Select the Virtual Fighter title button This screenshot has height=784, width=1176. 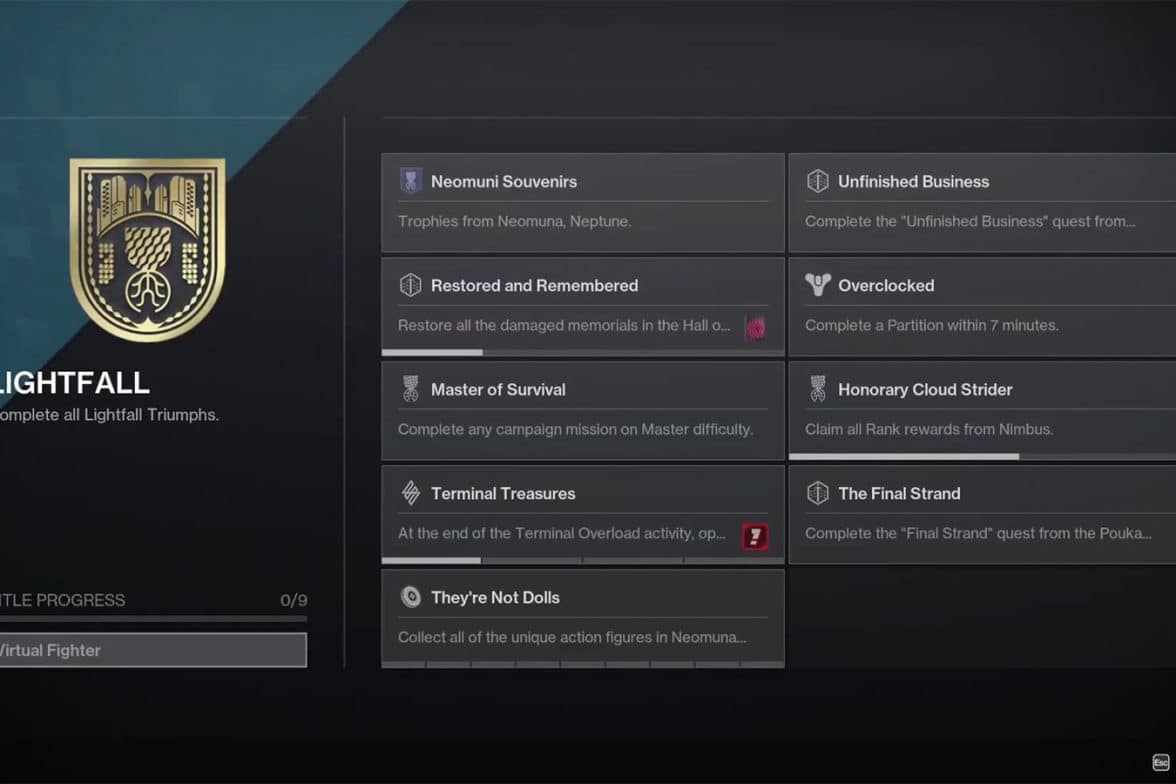(x=153, y=650)
